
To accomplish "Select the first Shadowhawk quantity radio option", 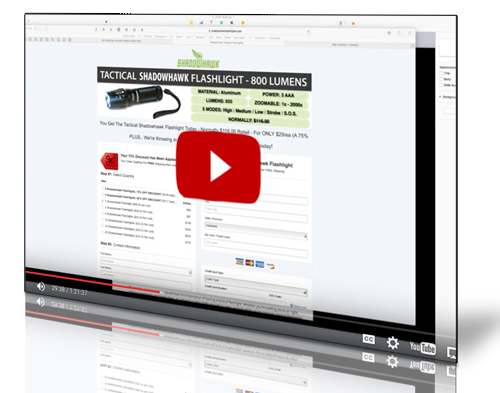I will tap(102, 188).
